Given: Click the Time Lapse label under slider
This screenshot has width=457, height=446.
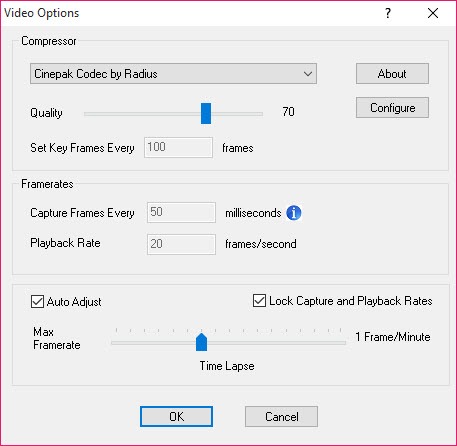Looking at the screenshot, I should 227,366.
